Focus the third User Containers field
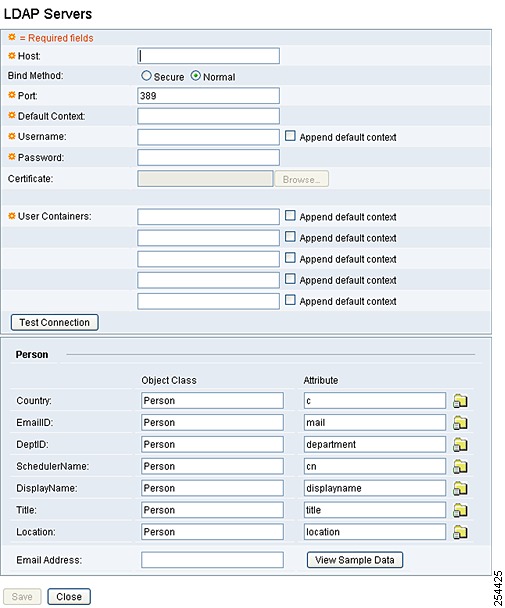The height and width of the screenshot is (608, 505). pyautogui.click(x=208, y=259)
